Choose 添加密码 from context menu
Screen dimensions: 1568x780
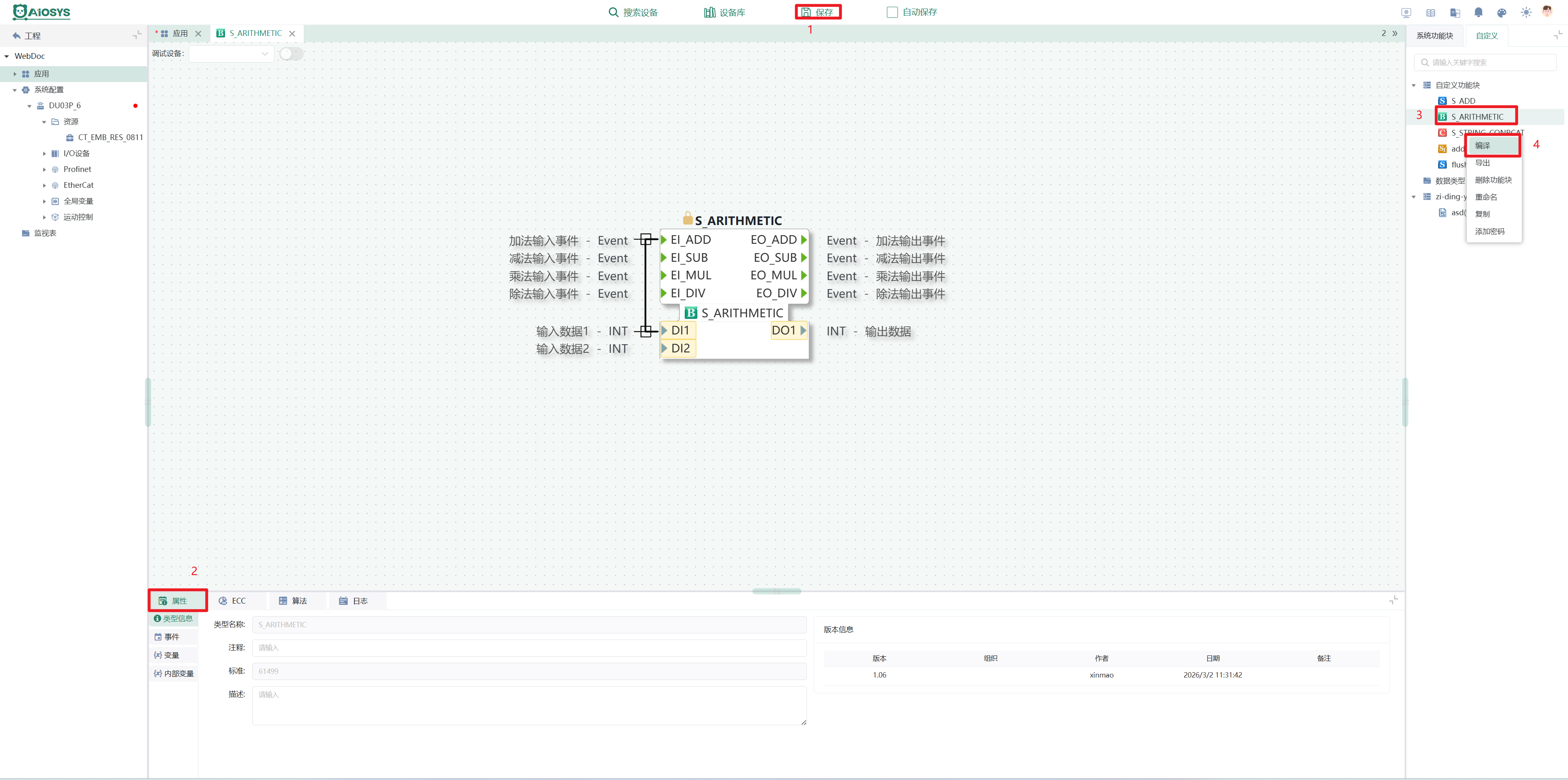click(x=1494, y=232)
